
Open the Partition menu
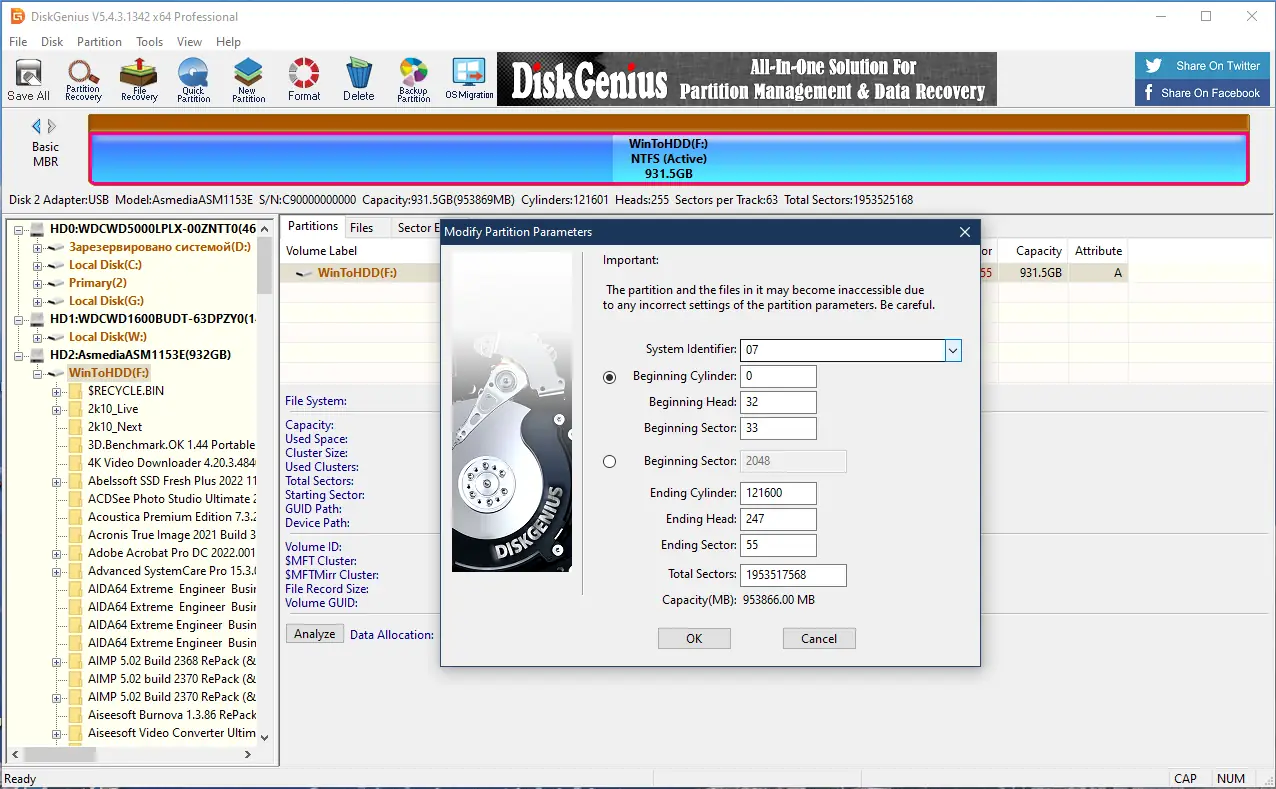pyautogui.click(x=99, y=42)
